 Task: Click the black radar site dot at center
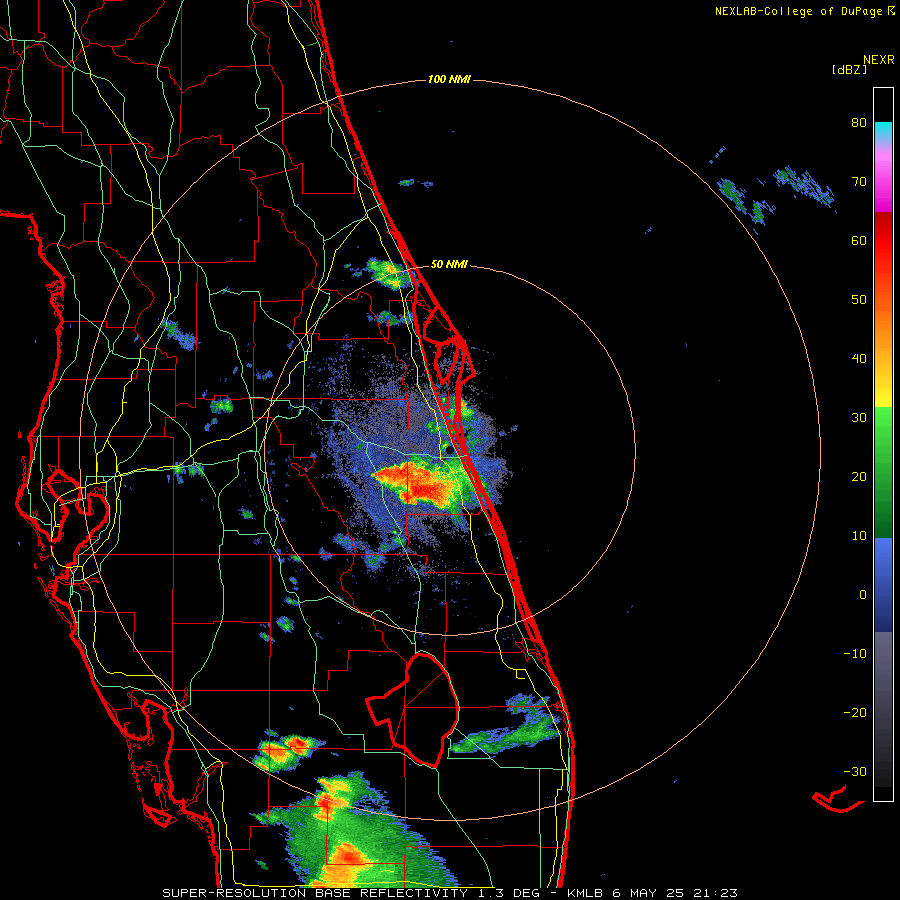click(449, 450)
